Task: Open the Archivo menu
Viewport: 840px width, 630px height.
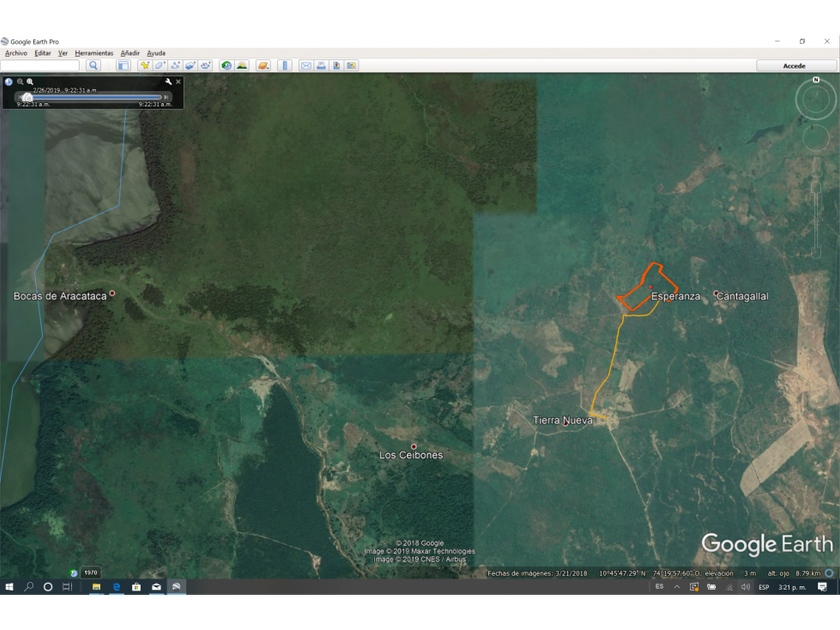Action: coord(16,53)
